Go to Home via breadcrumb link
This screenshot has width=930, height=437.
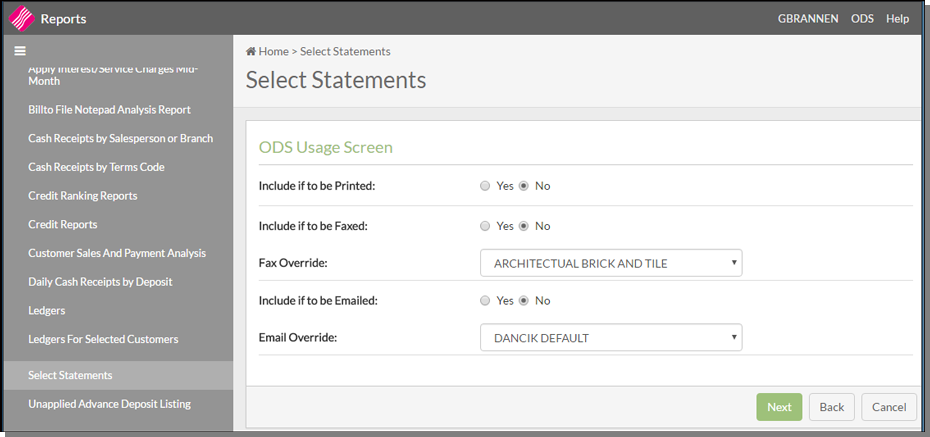tap(273, 52)
